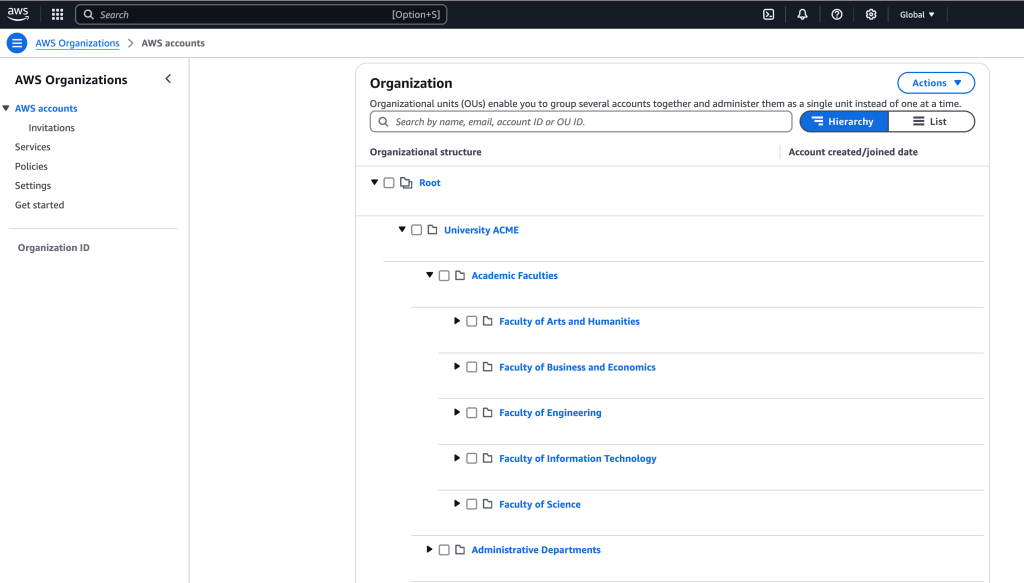Open the University ACME link
This screenshot has height=583, width=1024.
click(481, 230)
